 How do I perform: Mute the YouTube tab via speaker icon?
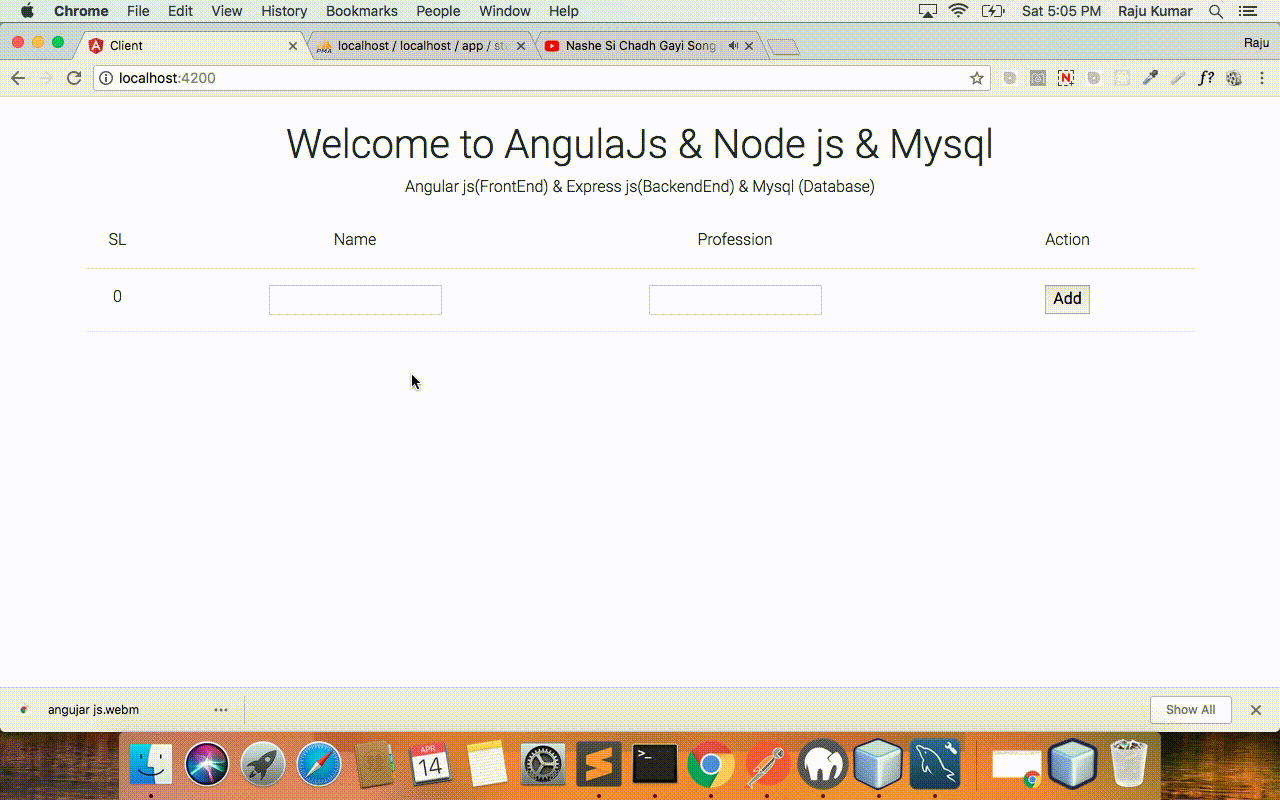click(733, 46)
